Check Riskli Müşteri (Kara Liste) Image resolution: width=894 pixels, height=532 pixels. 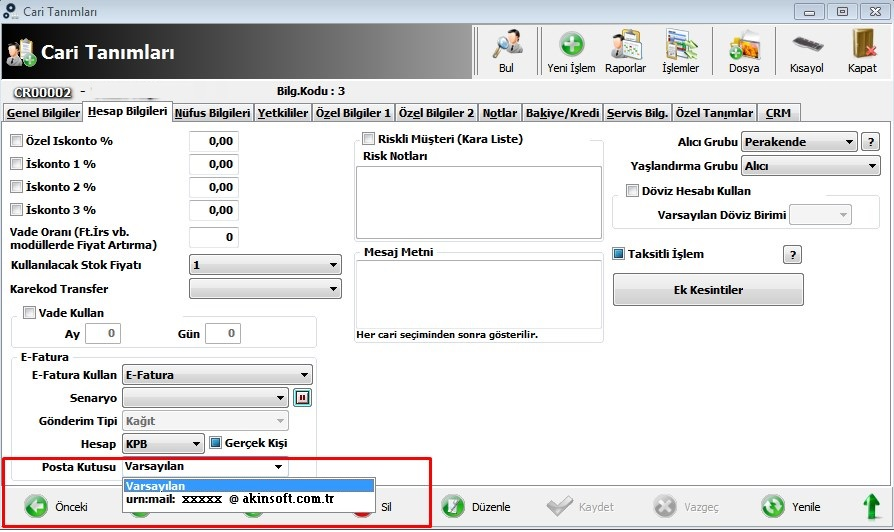[x=368, y=139]
